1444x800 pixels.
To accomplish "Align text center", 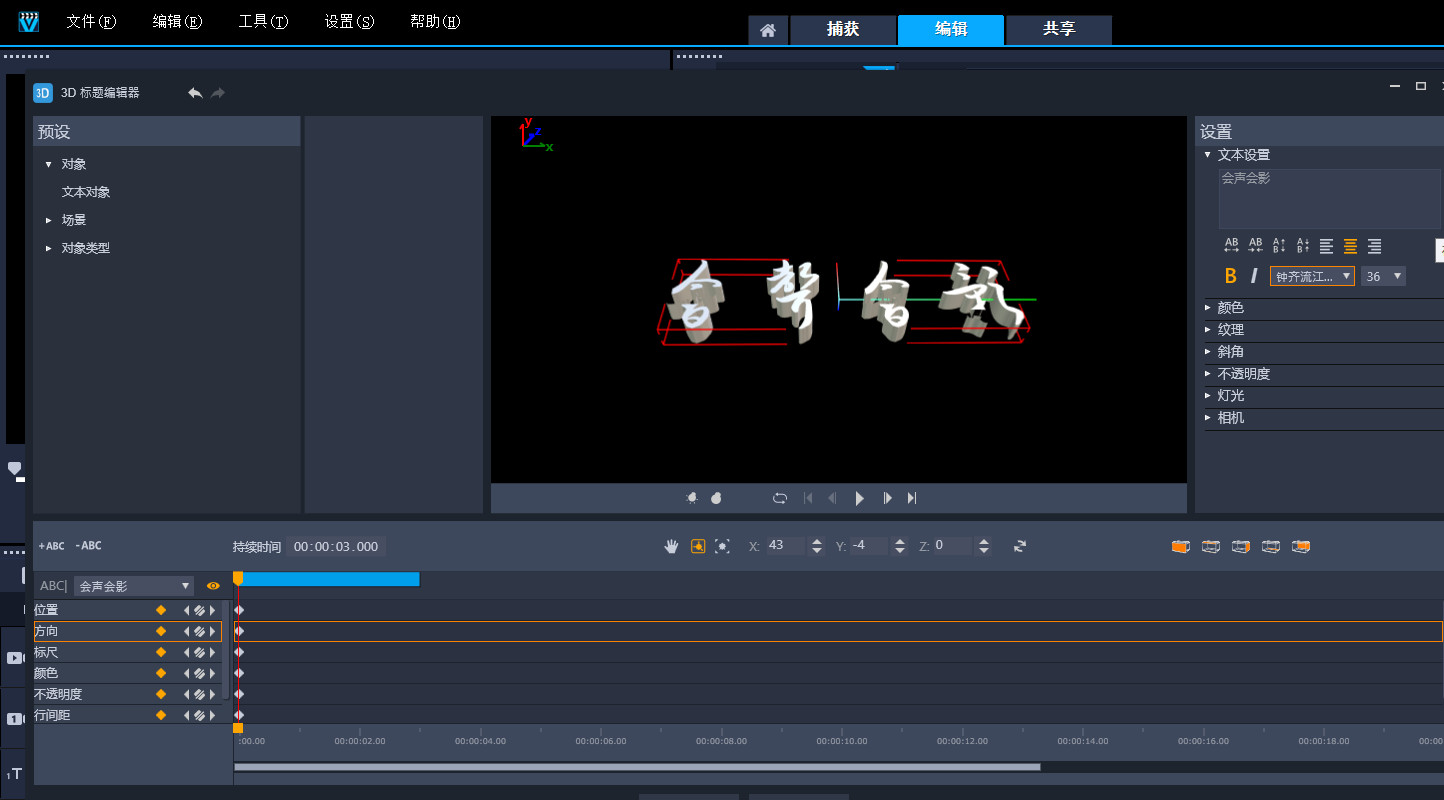I will point(1351,246).
